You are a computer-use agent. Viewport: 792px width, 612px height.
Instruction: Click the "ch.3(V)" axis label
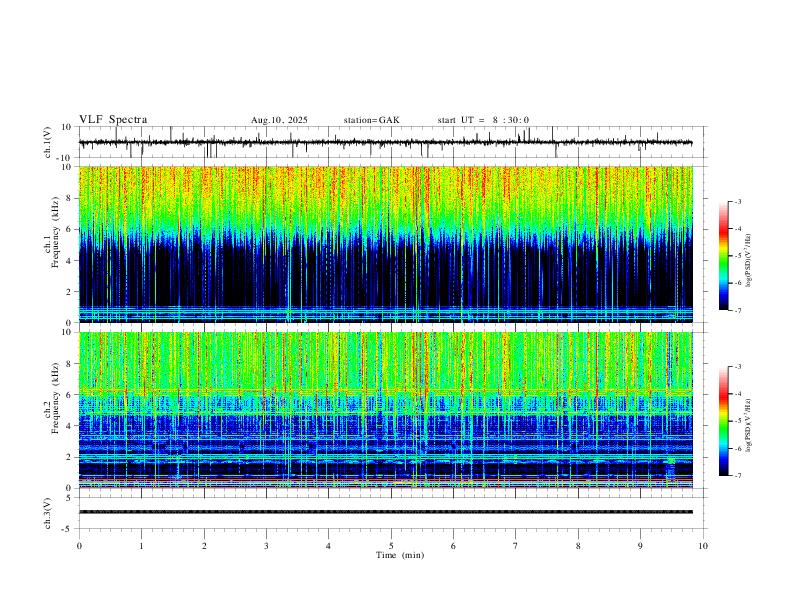click(x=48, y=514)
